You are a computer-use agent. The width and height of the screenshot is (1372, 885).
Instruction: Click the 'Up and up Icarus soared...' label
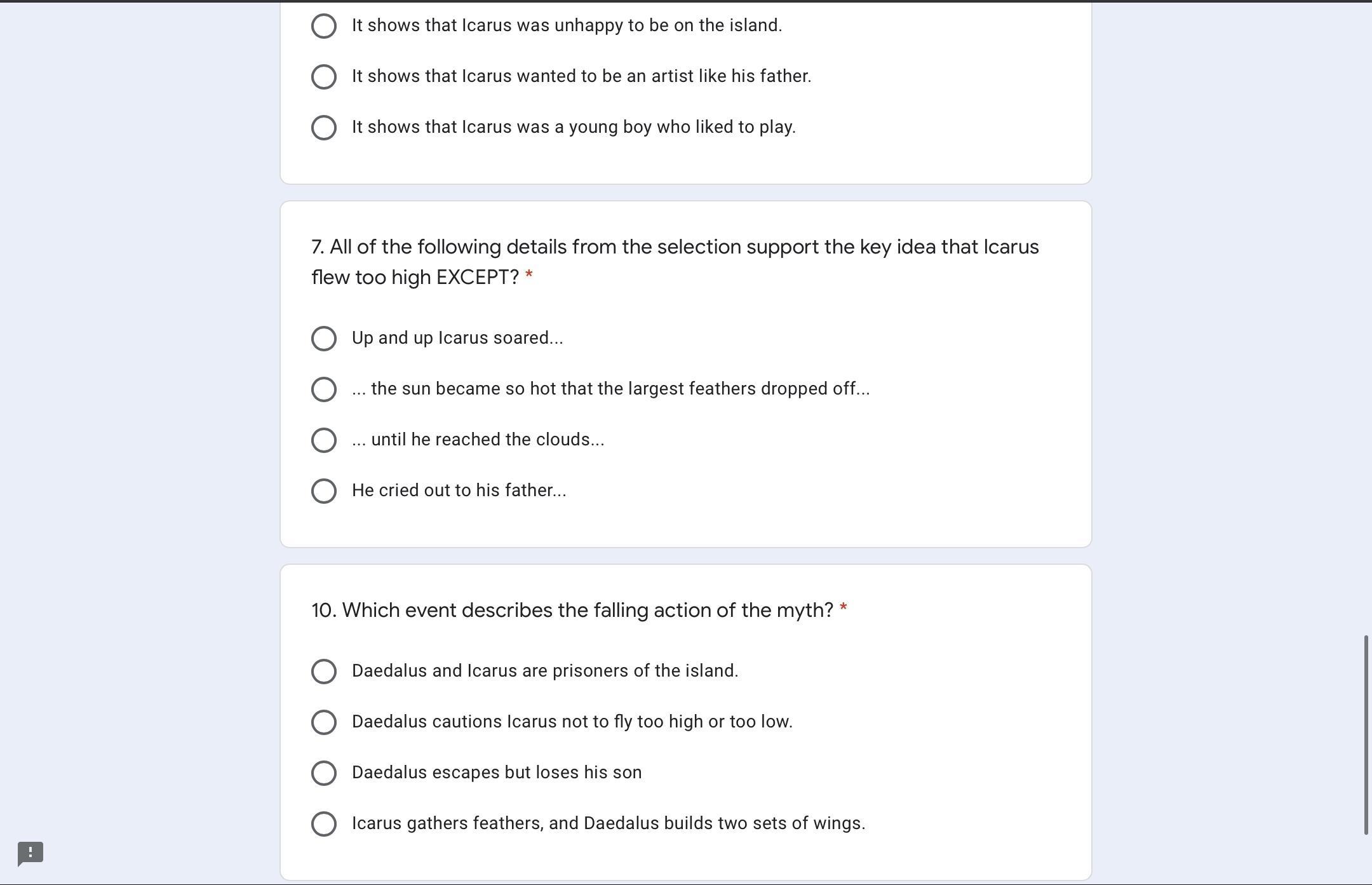coord(457,338)
